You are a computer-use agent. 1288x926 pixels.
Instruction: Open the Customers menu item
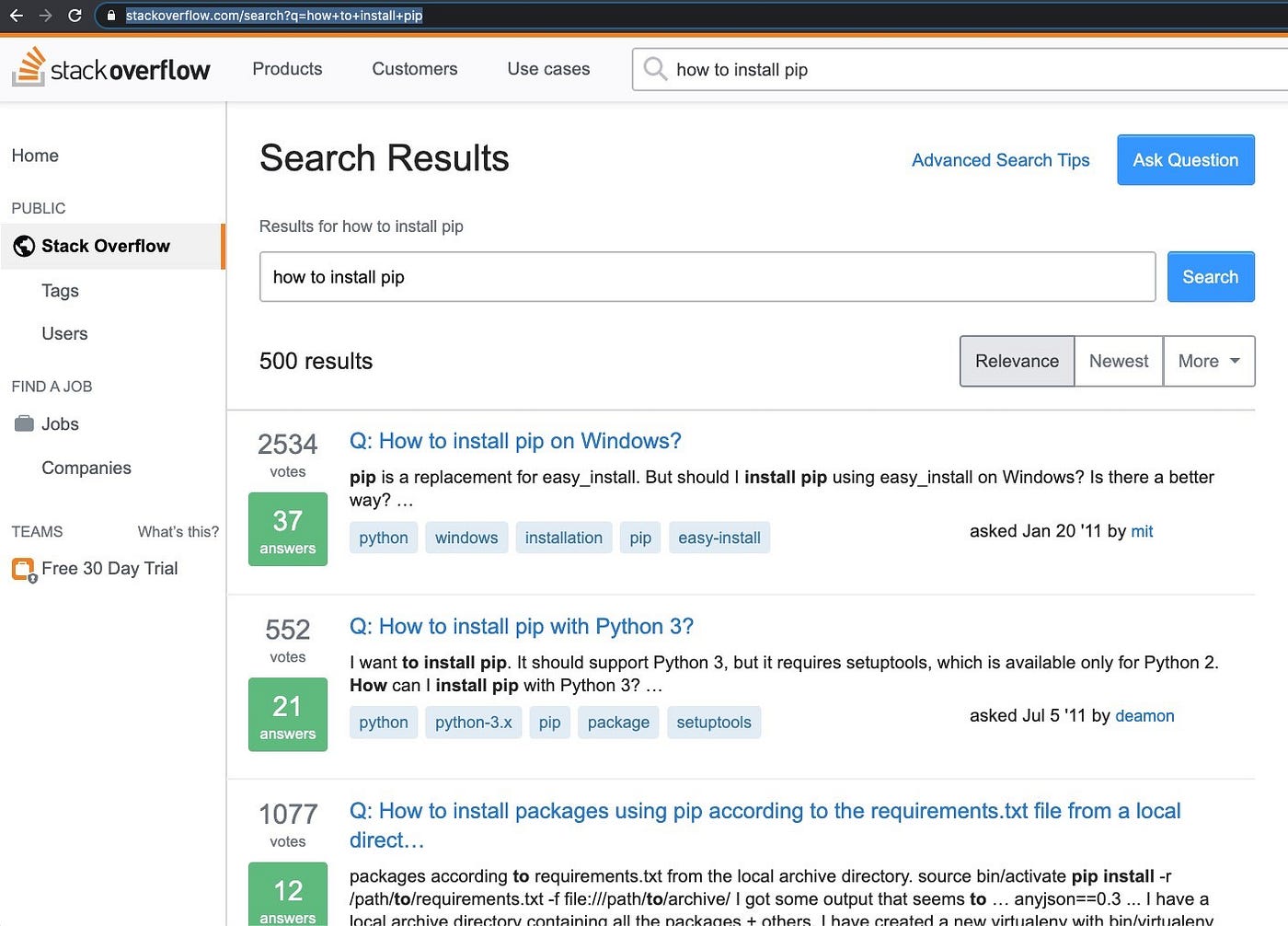(x=414, y=69)
